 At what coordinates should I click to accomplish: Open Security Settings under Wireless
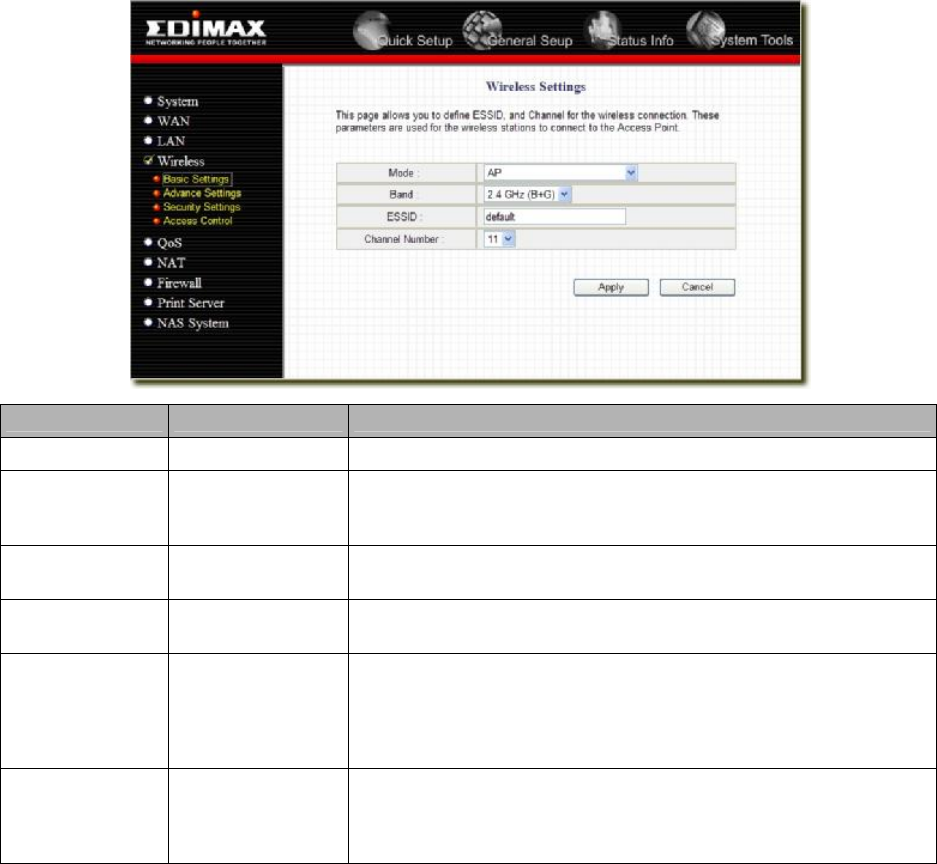(201, 207)
